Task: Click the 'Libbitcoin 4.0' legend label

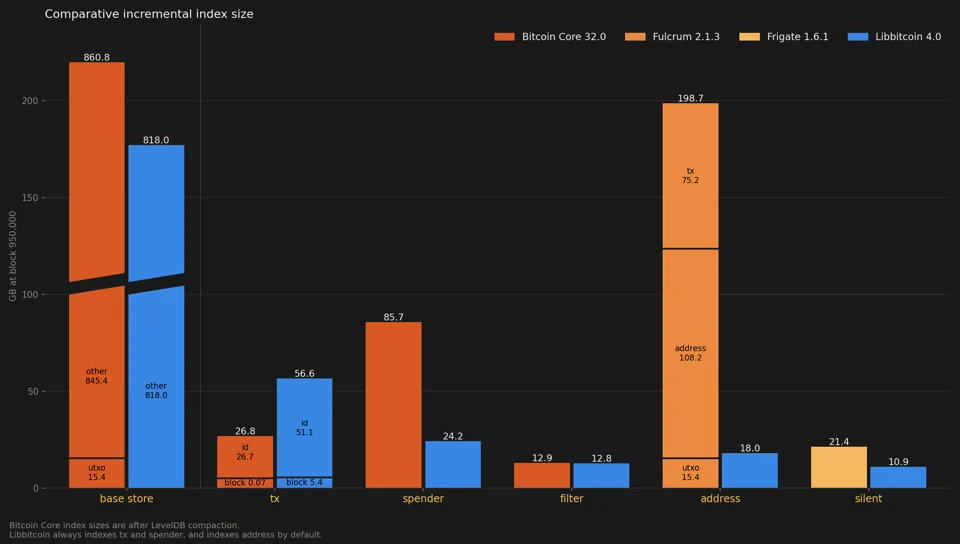Action: point(908,37)
